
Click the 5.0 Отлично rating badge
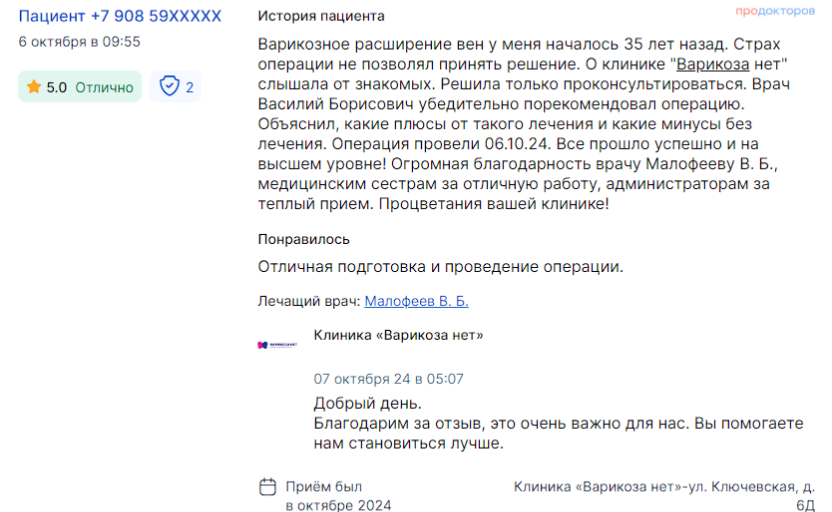pos(80,86)
